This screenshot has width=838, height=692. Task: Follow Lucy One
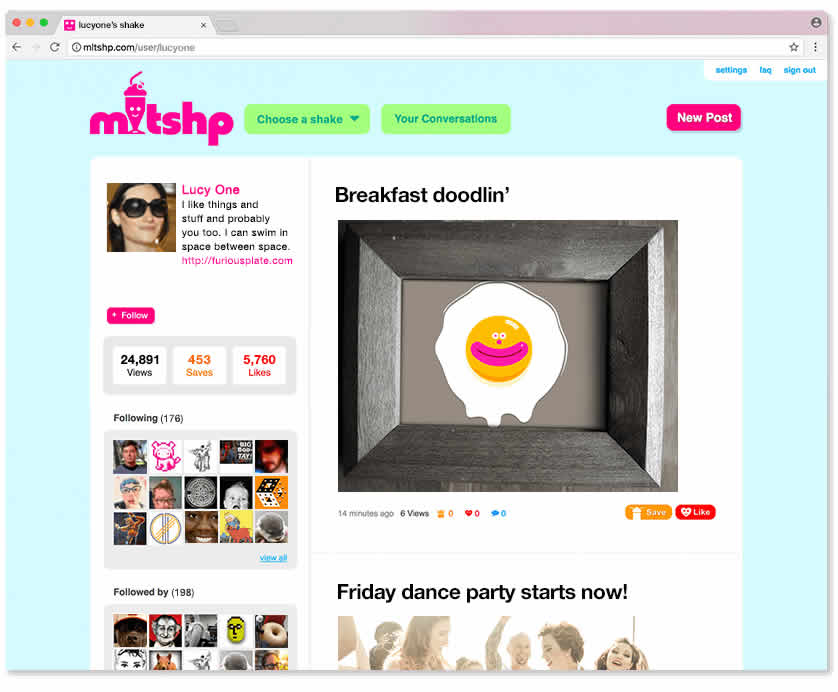point(130,315)
